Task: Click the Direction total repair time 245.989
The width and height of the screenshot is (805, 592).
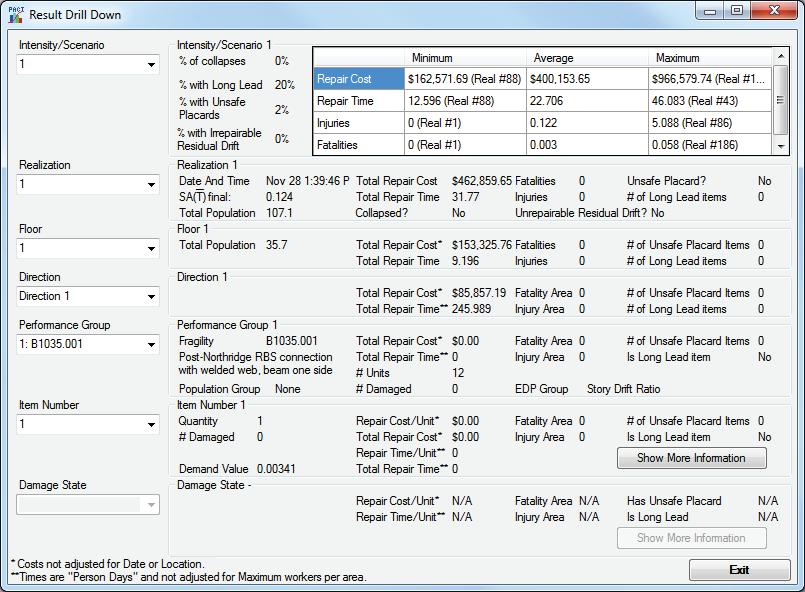Action: [471, 309]
